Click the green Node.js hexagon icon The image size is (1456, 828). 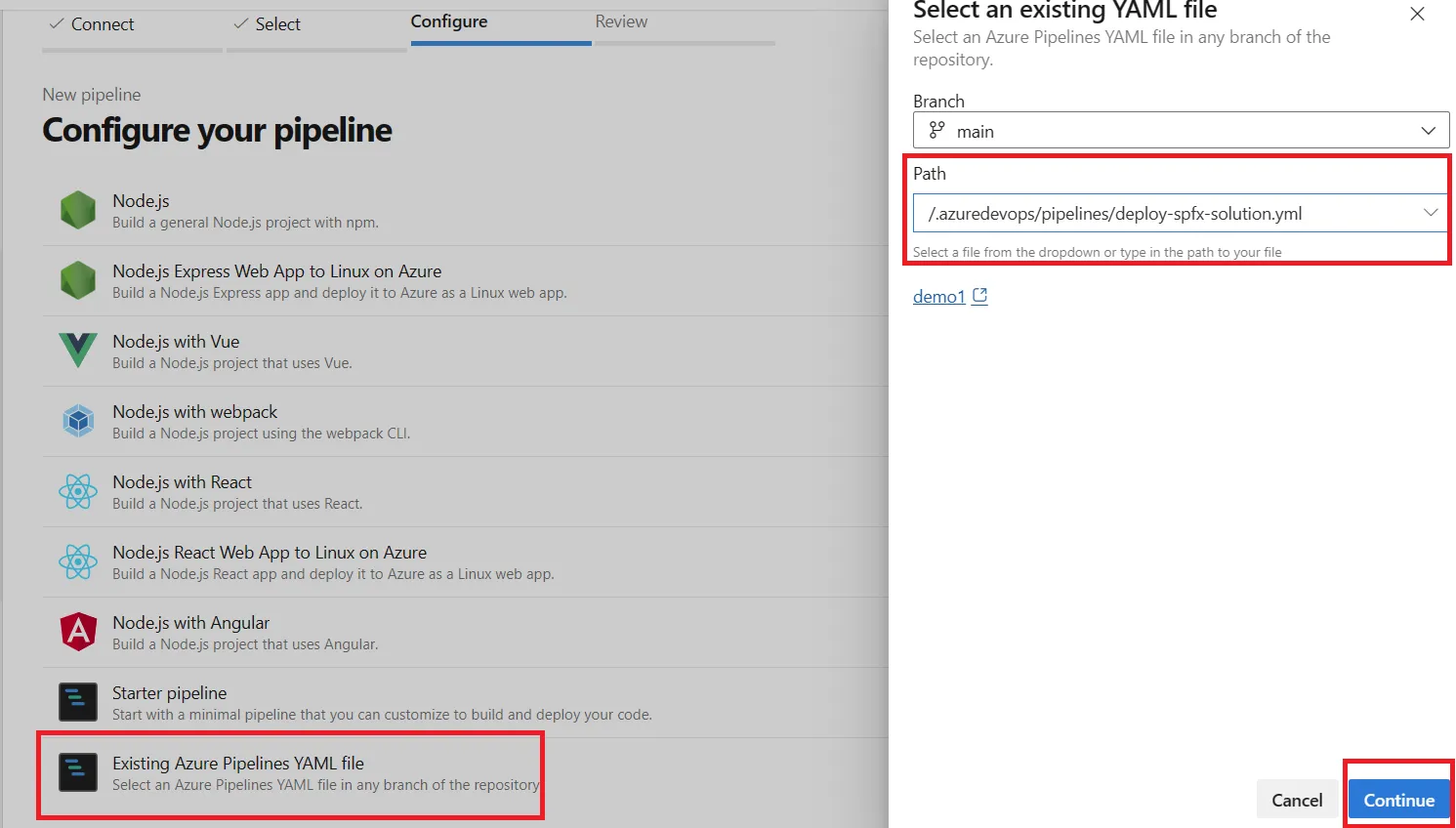[x=78, y=210]
